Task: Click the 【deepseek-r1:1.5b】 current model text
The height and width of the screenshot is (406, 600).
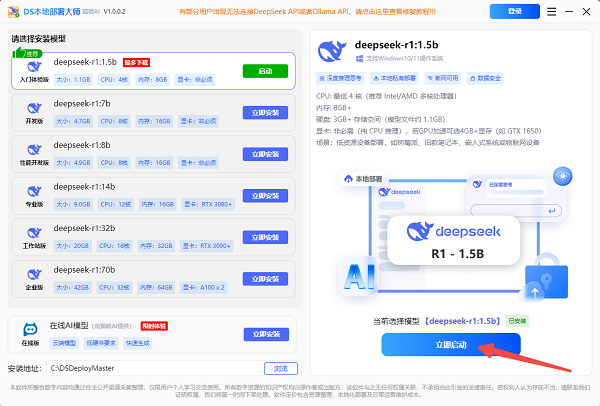Action: coord(463,321)
